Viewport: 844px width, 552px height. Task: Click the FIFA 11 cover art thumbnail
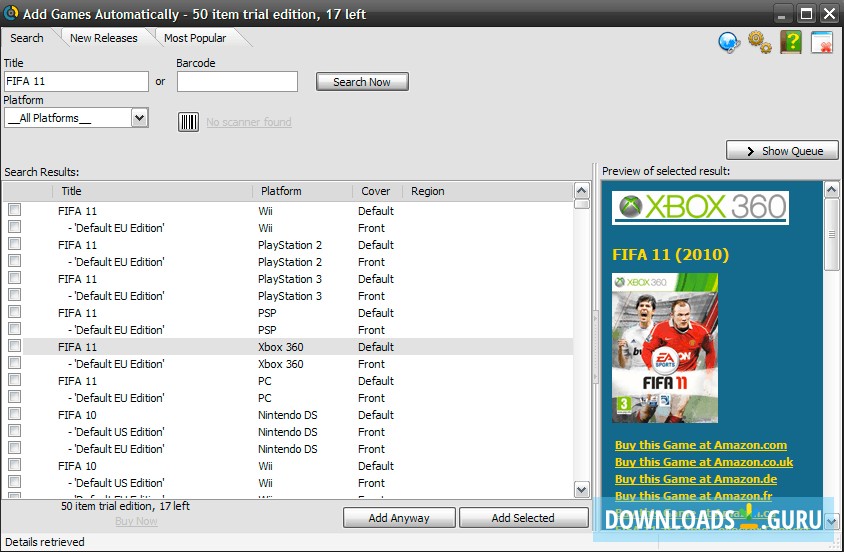[665, 348]
